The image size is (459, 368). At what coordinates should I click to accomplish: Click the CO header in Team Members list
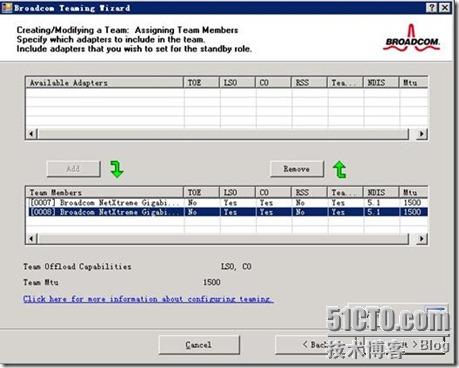click(x=273, y=192)
